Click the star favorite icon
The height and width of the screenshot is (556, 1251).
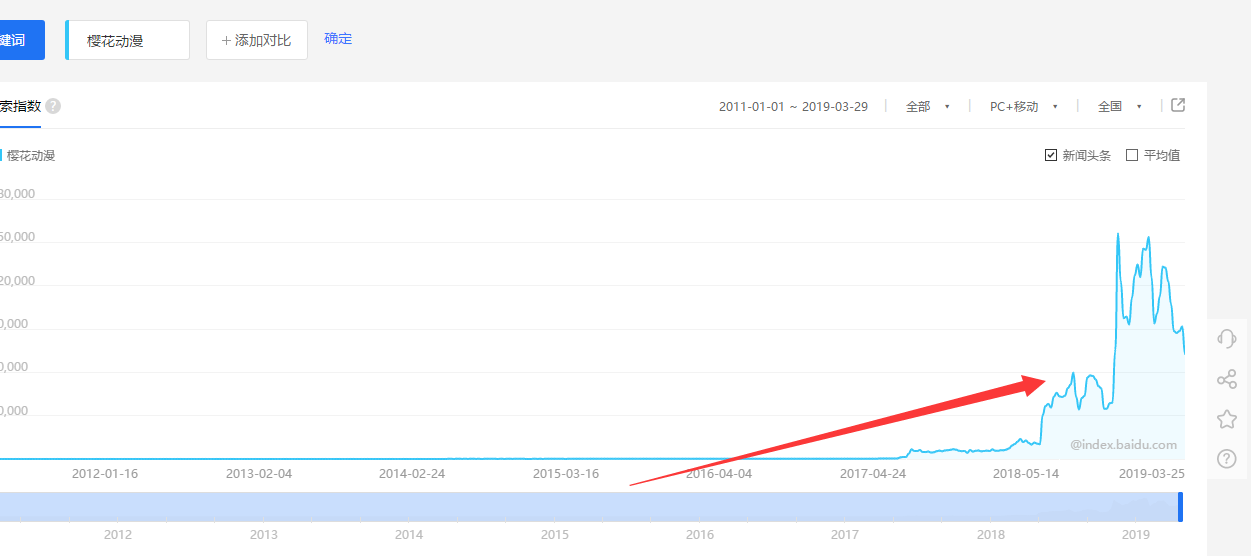point(1227,419)
